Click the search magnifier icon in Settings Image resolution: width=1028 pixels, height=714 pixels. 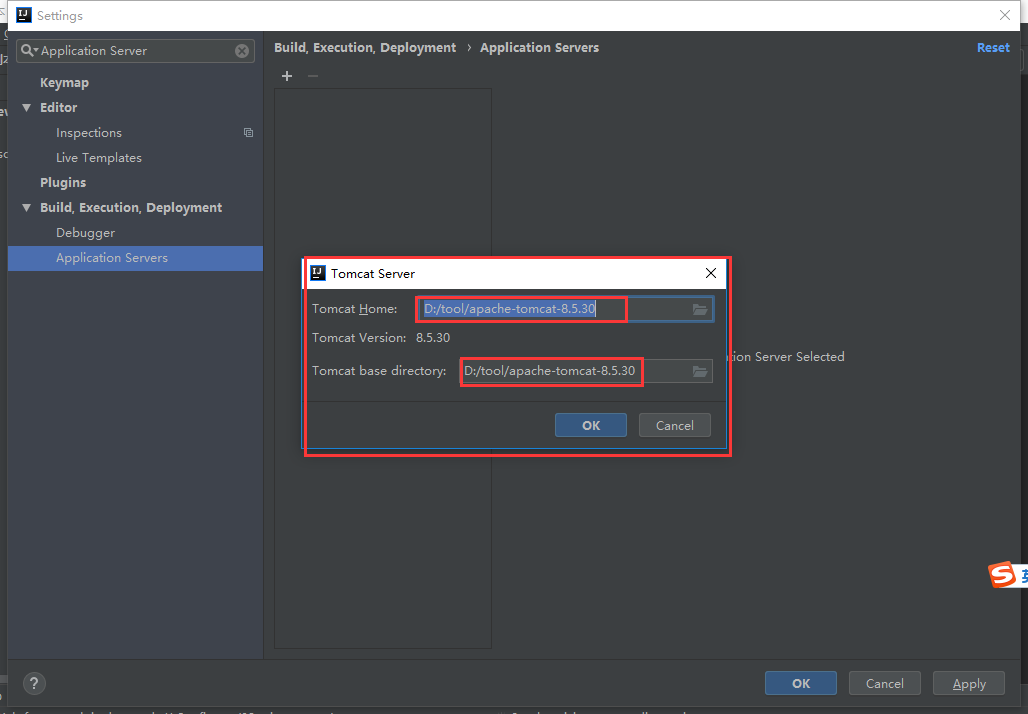click(28, 50)
